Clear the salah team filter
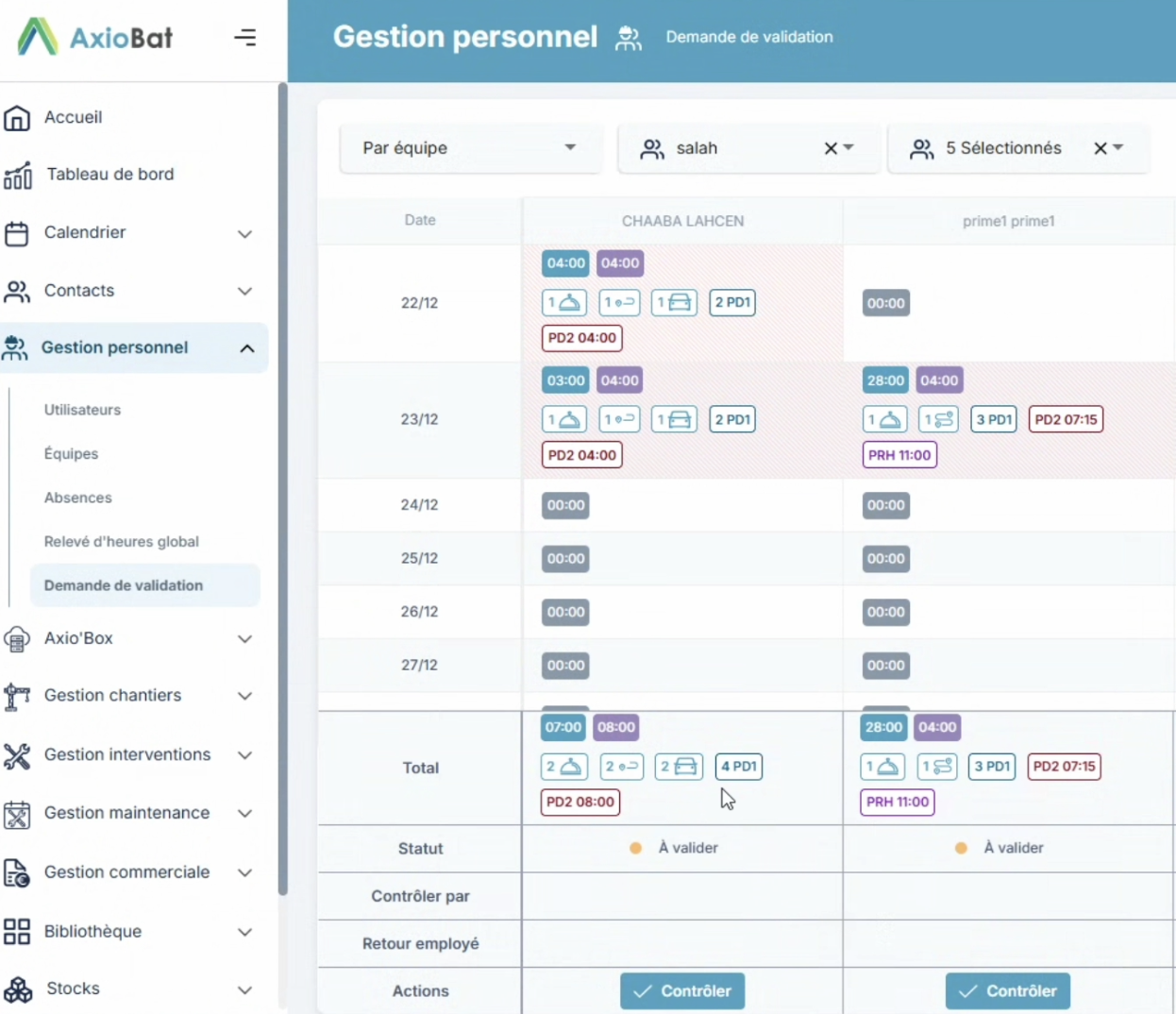This screenshot has width=1176, height=1014. pyautogui.click(x=831, y=148)
